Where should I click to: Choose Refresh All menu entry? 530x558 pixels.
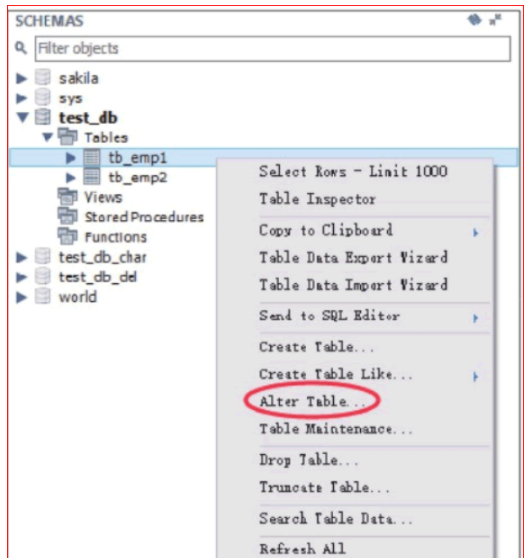[302, 548]
